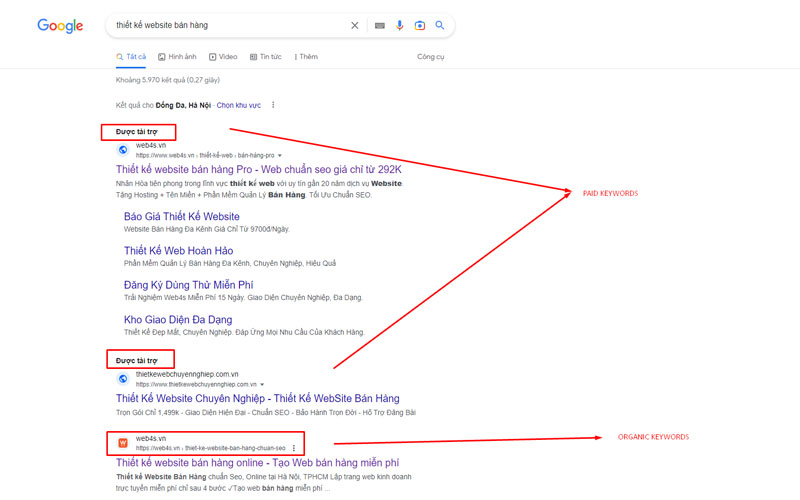This screenshot has height=500, width=800.
Task: Open the Đăng Ký Dùng Thử Miễn Phí sitelink
Action: click(188, 285)
